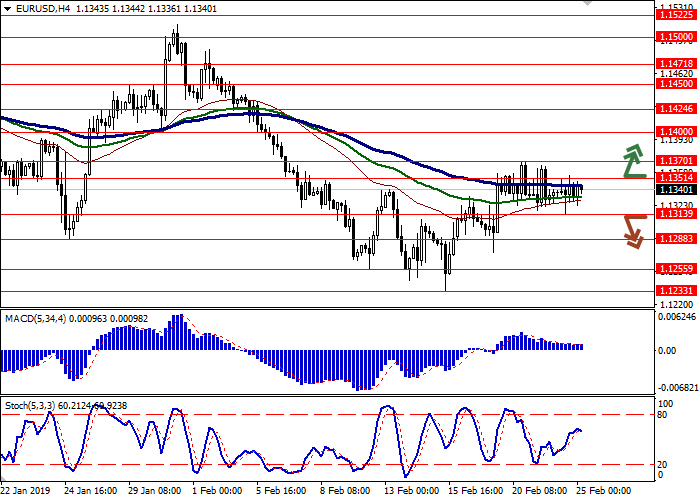
Task: Click the 1.12883 support price label
Action: click(x=675, y=239)
